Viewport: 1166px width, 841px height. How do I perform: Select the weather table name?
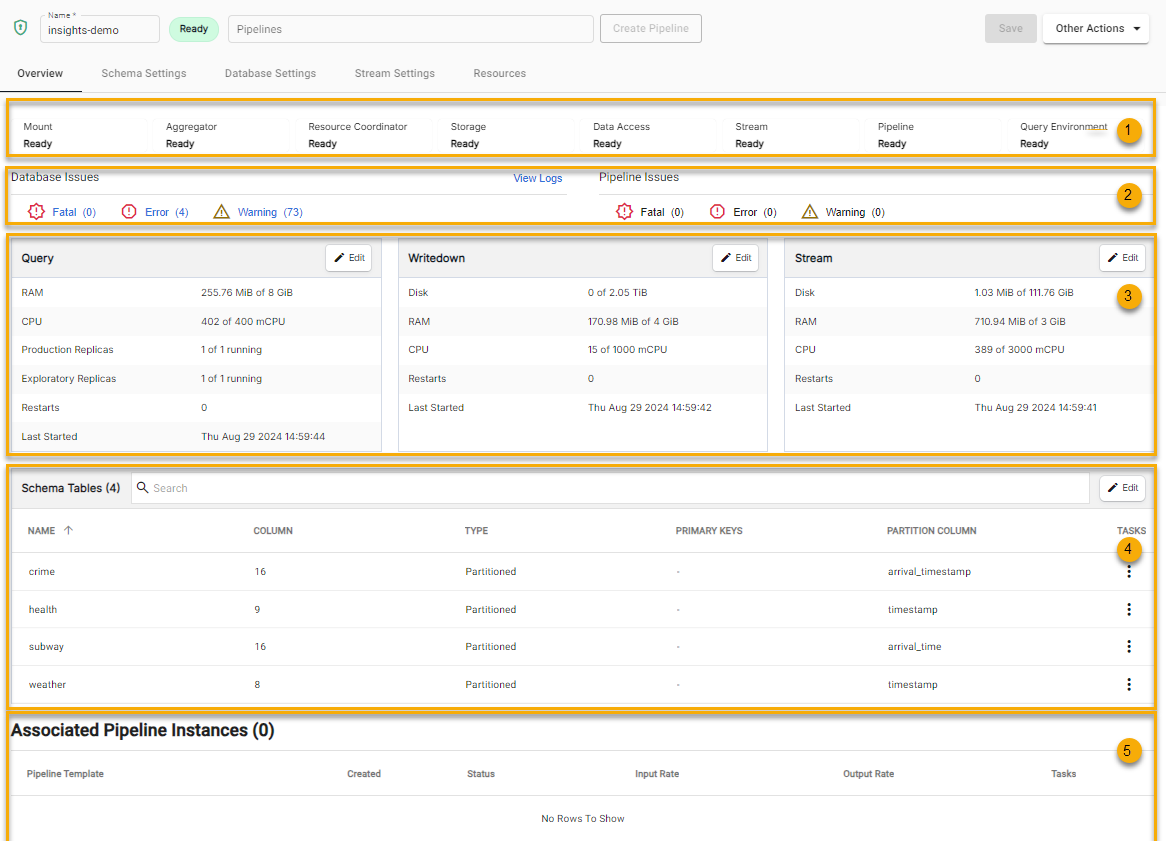(47, 684)
